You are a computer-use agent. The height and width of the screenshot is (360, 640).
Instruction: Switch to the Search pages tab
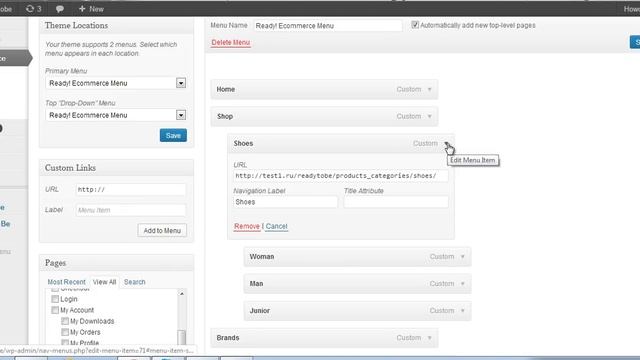point(135,282)
